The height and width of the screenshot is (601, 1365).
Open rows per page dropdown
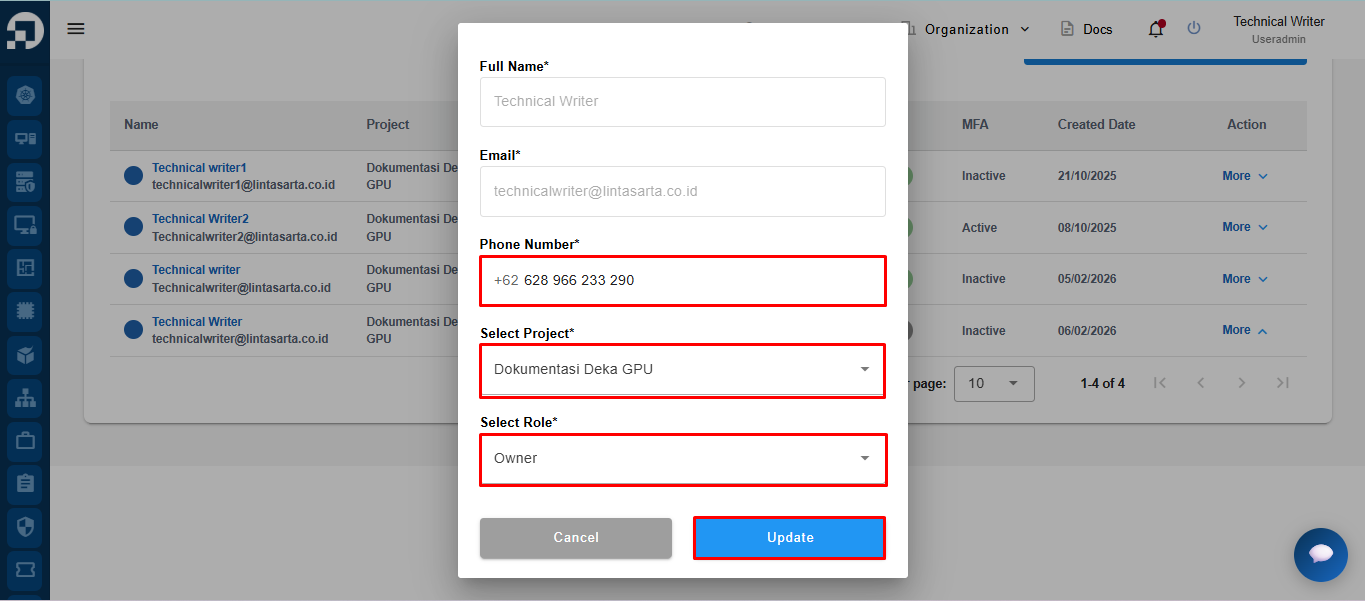(x=994, y=383)
